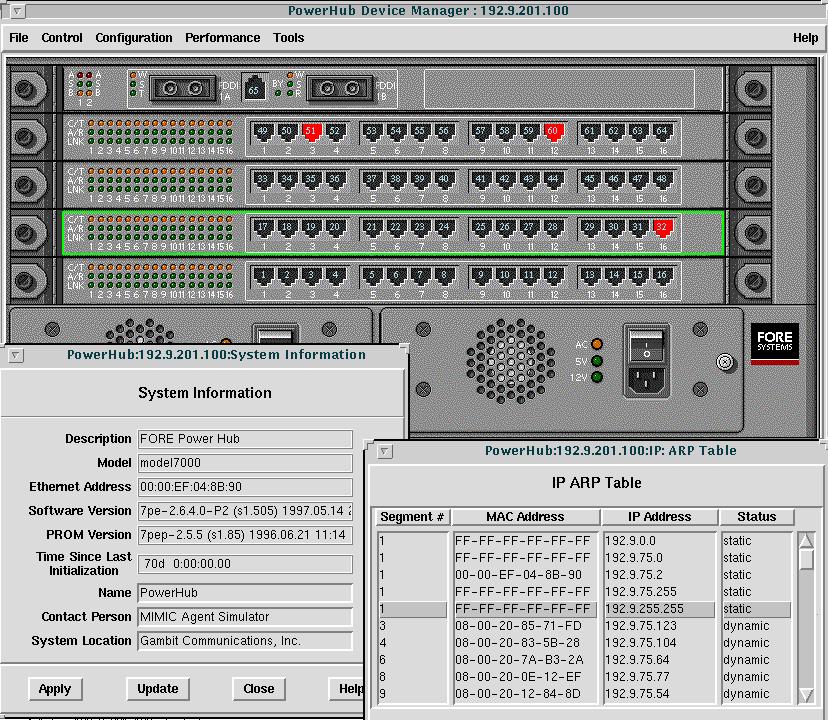Select MAC address 08-00-20-7A-B3-2A

pyautogui.click(x=519, y=660)
